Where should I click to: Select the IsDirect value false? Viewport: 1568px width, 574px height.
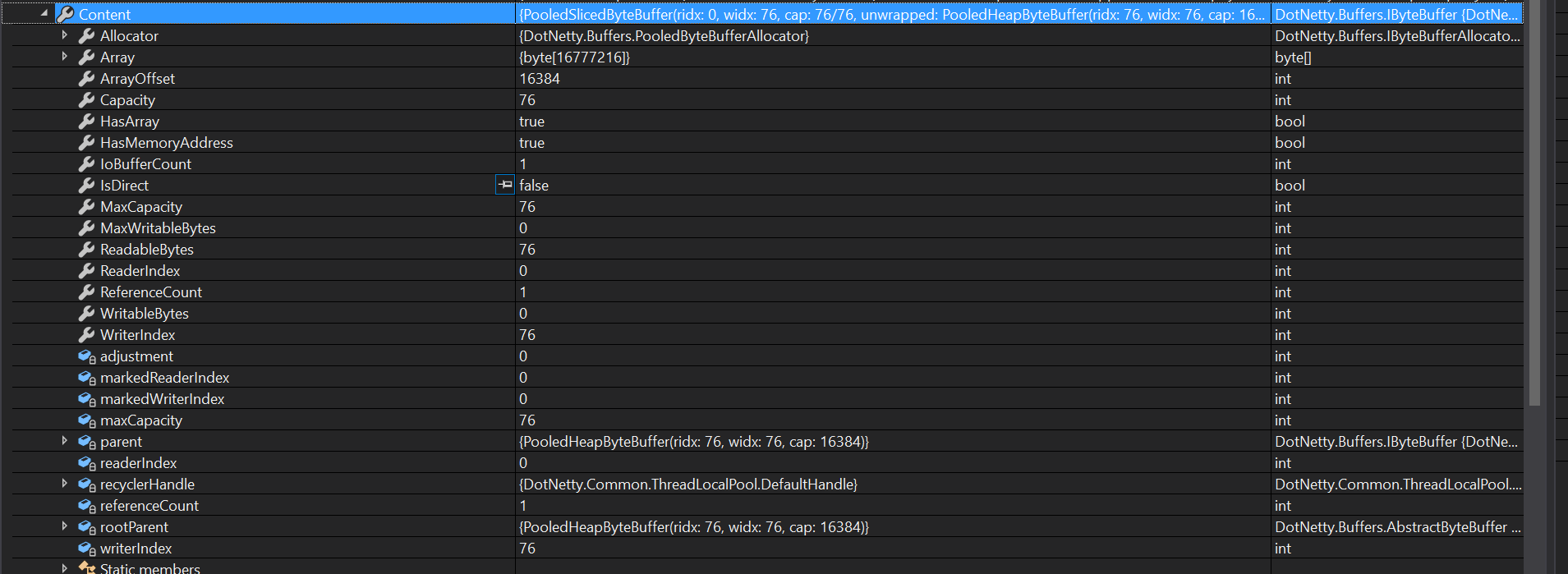(534, 185)
